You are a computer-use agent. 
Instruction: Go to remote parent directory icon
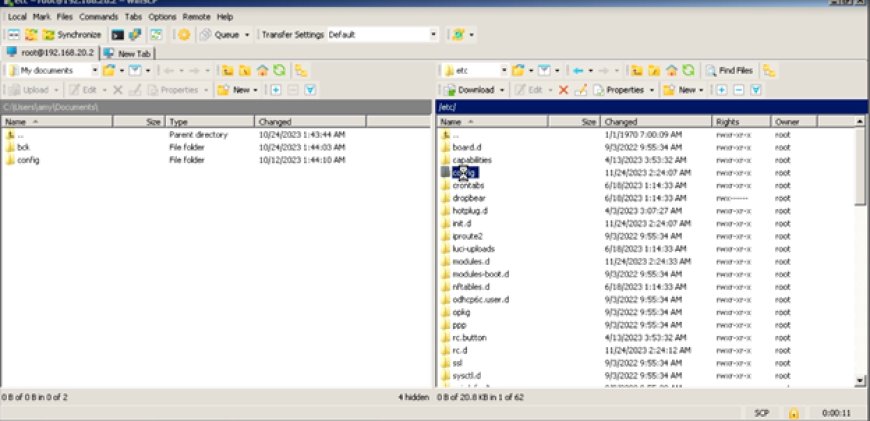[x=636, y=70]
